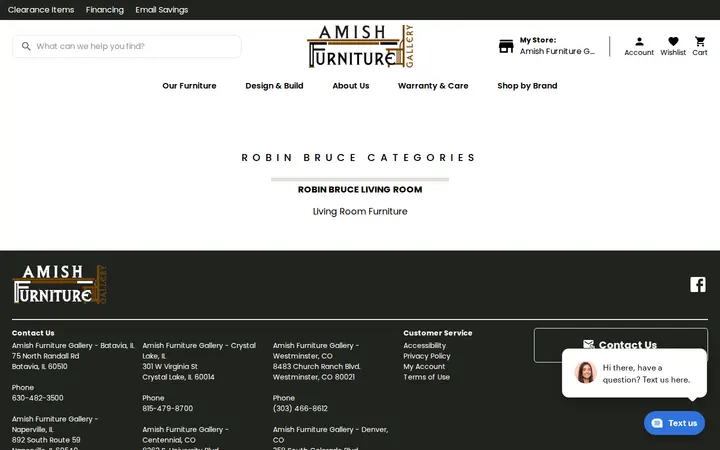
Task: Click the Robin Bruce Categories heading
Action: [360, 158]
